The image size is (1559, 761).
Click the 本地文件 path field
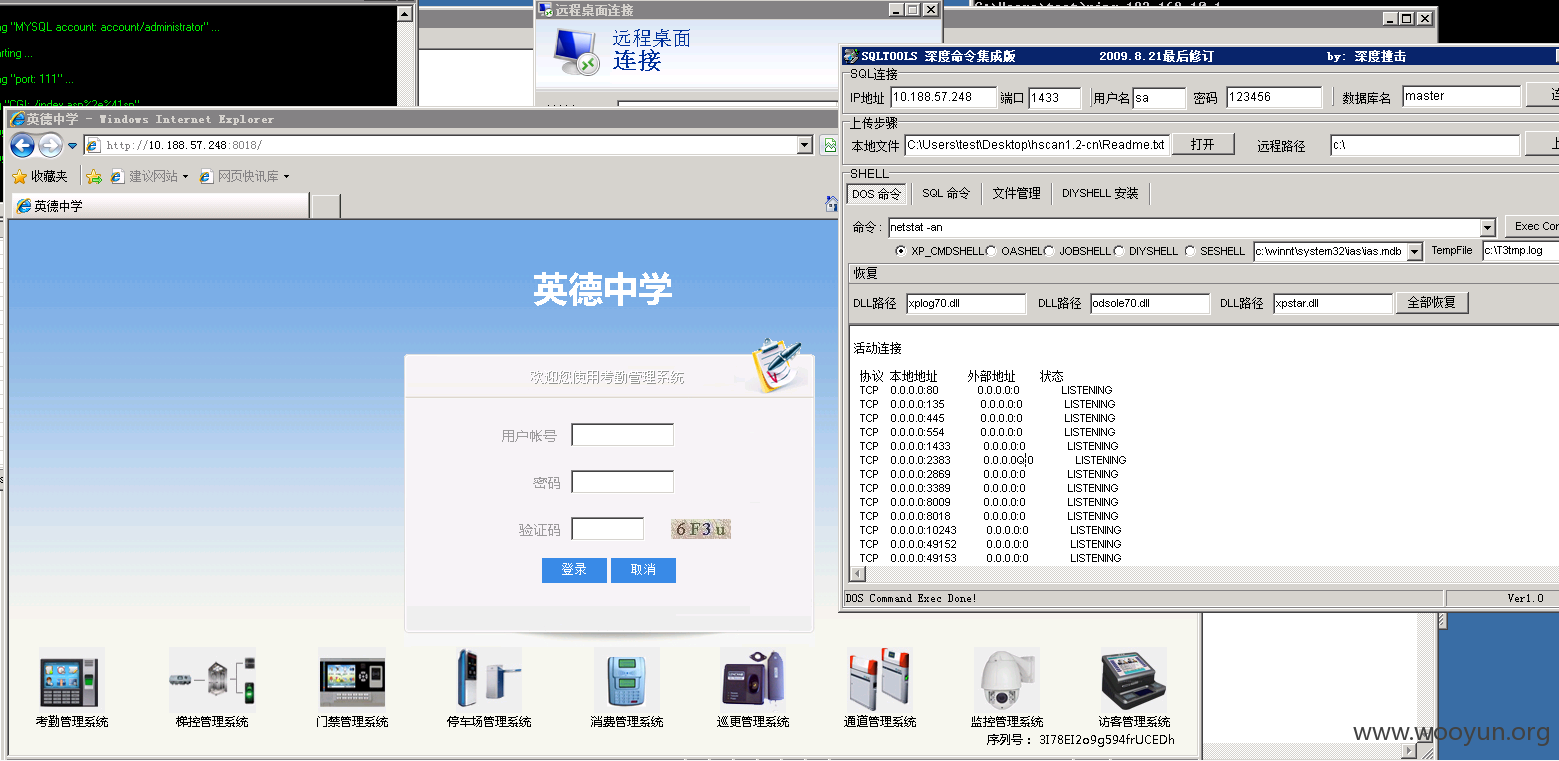[1037, 145]
